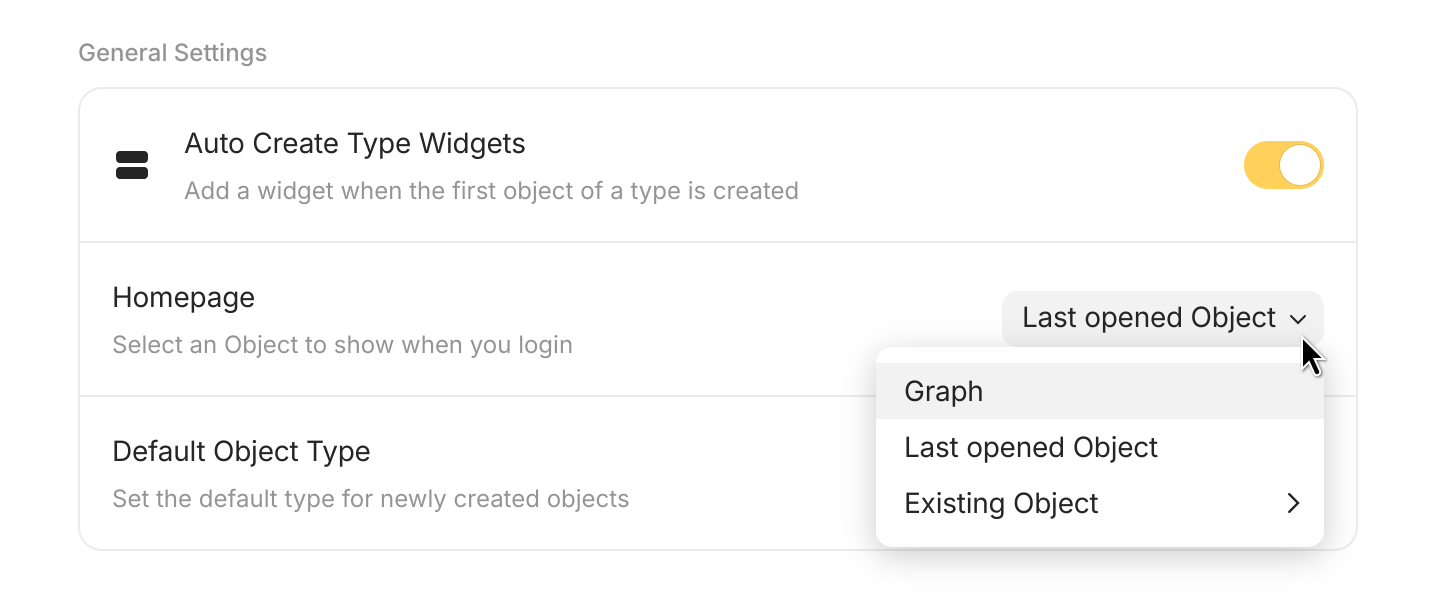Pick the Existing Object menu entry
The height and width of the screenshot is (610, 1430).
[1001, 503]
